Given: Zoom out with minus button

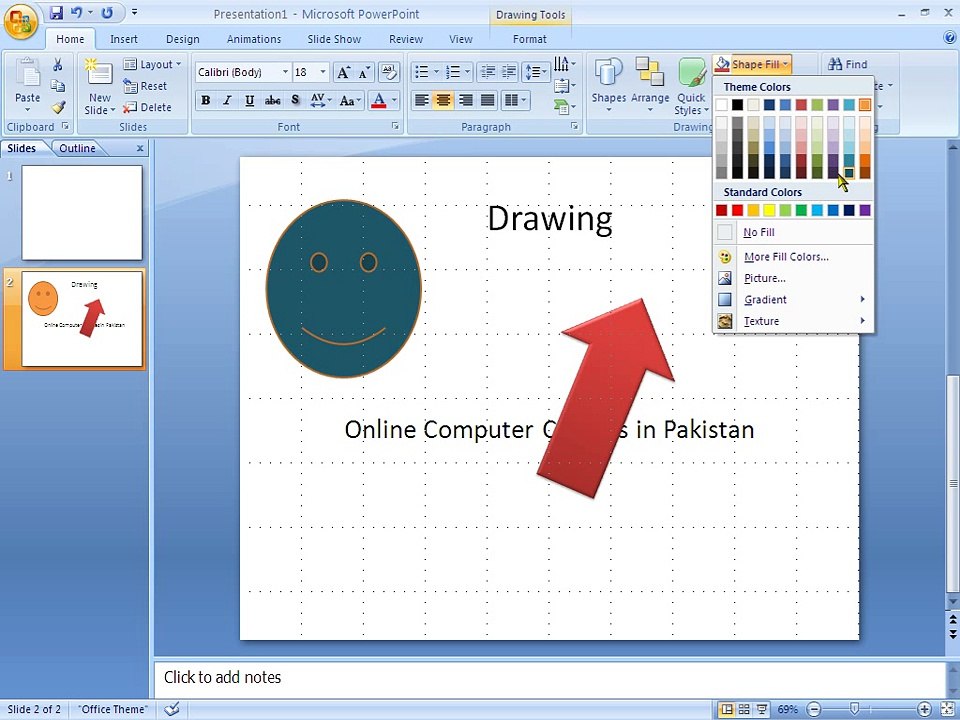Looking at the screenshot, I should (x=814, y=710).
